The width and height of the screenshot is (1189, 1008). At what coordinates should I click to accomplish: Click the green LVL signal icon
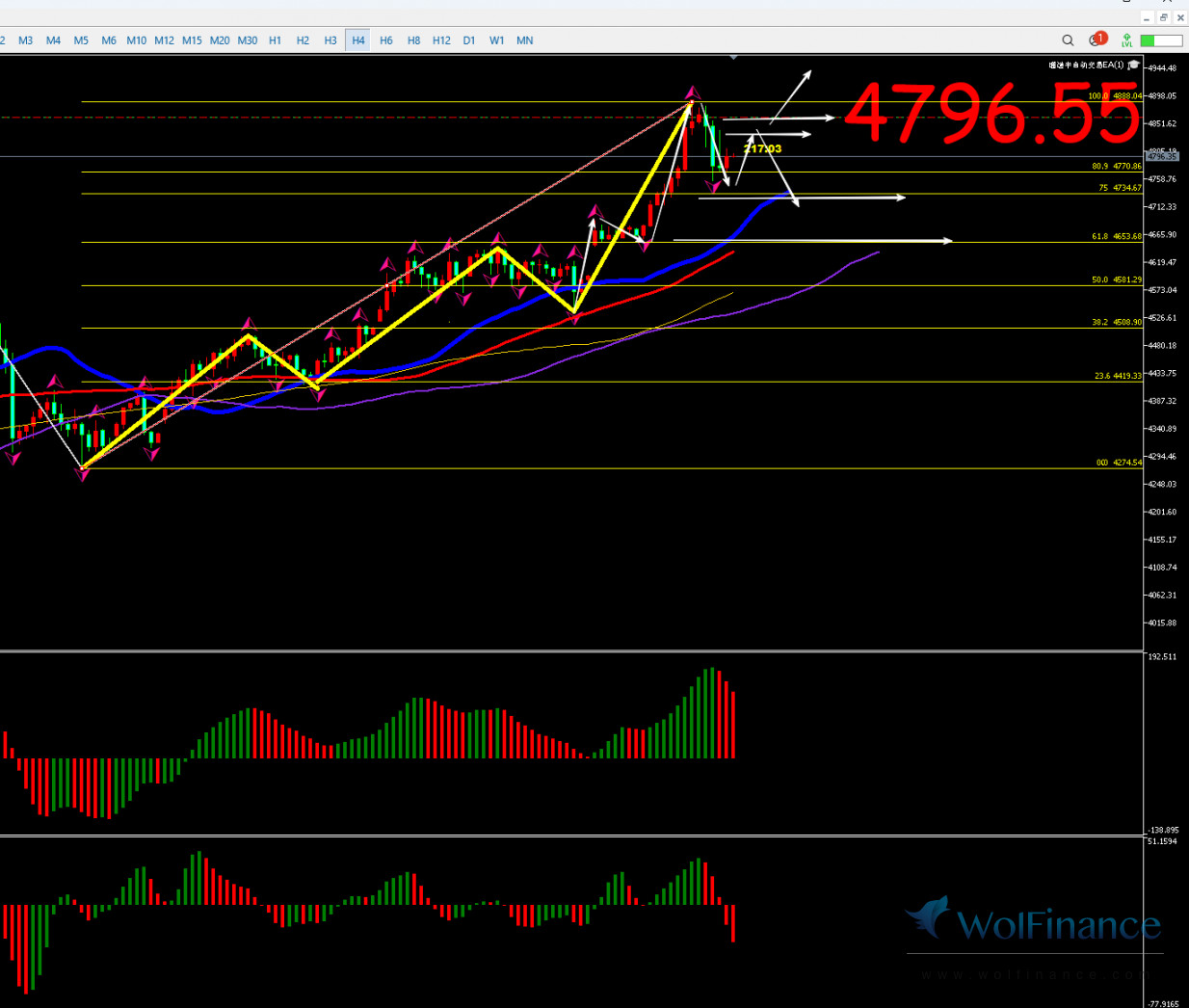point(1126,40)
